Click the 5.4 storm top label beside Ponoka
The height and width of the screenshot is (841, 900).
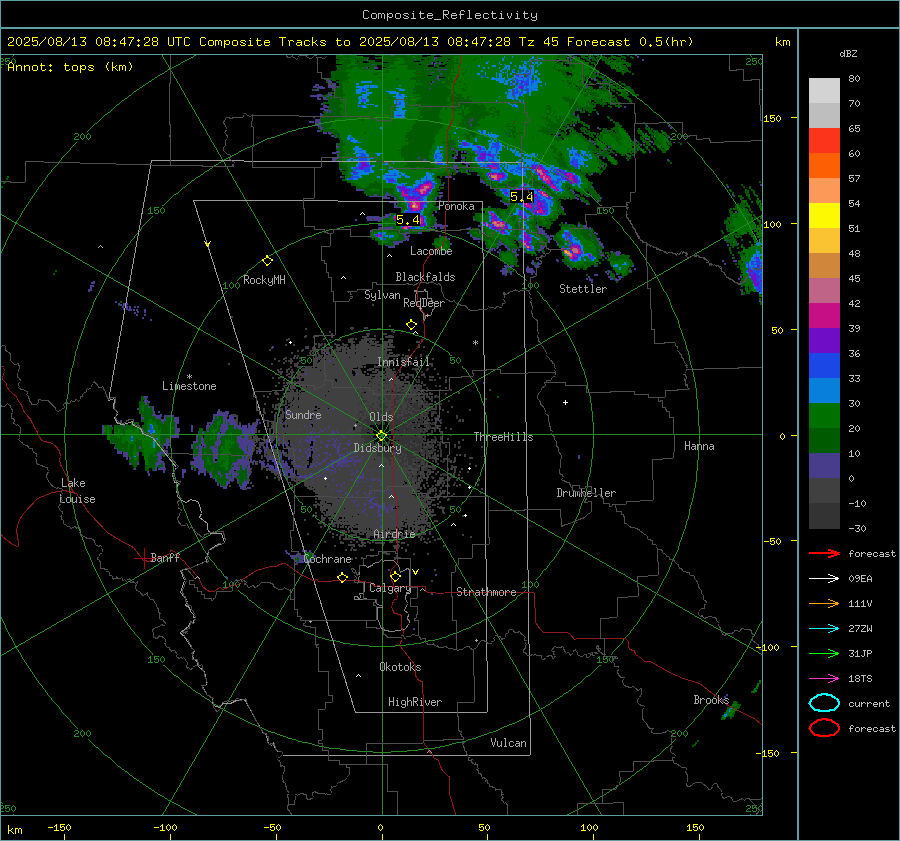[x=408, y=220]
